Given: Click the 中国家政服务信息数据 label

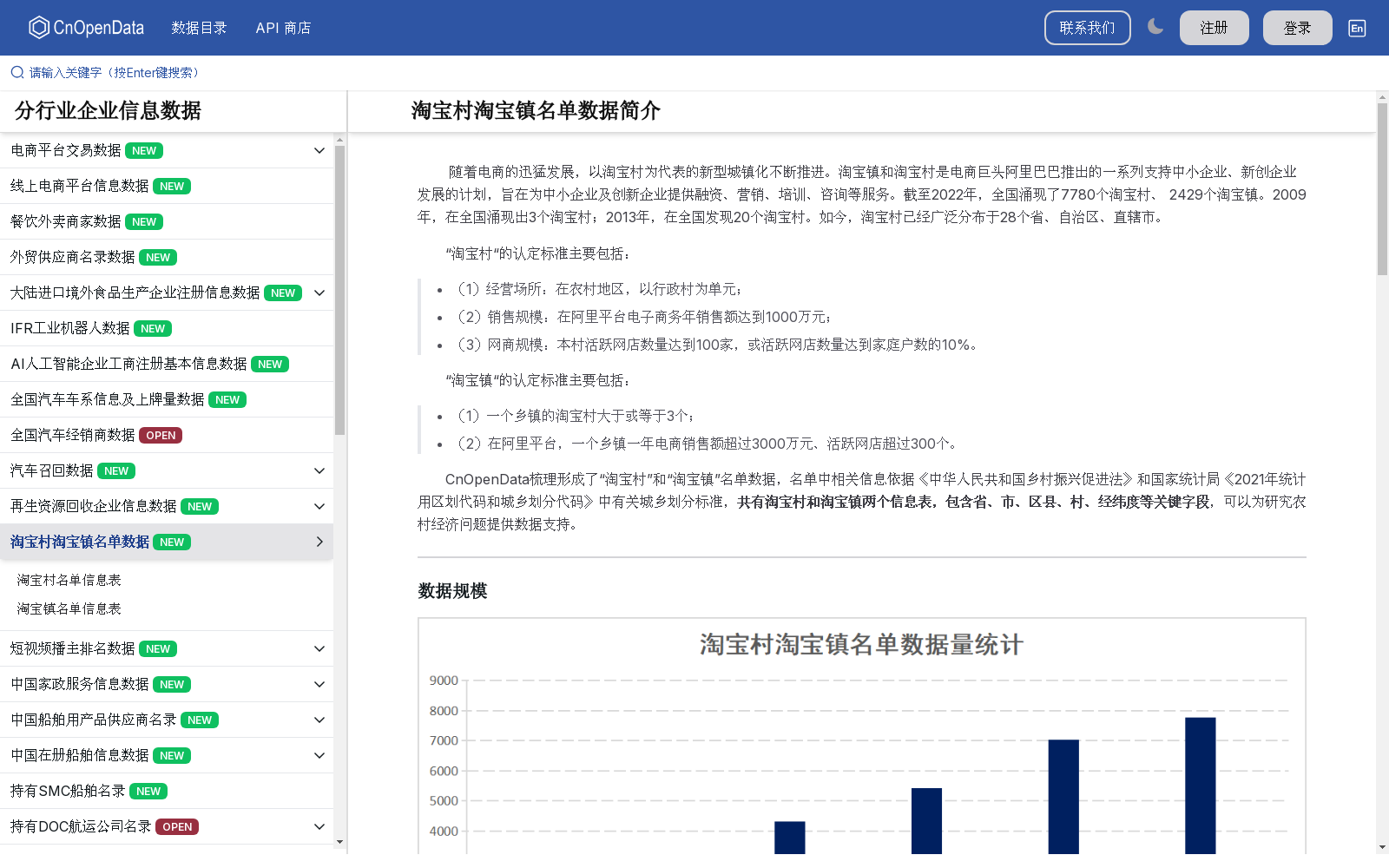Looking at the screenshot, I should click(x=80, y=684).
